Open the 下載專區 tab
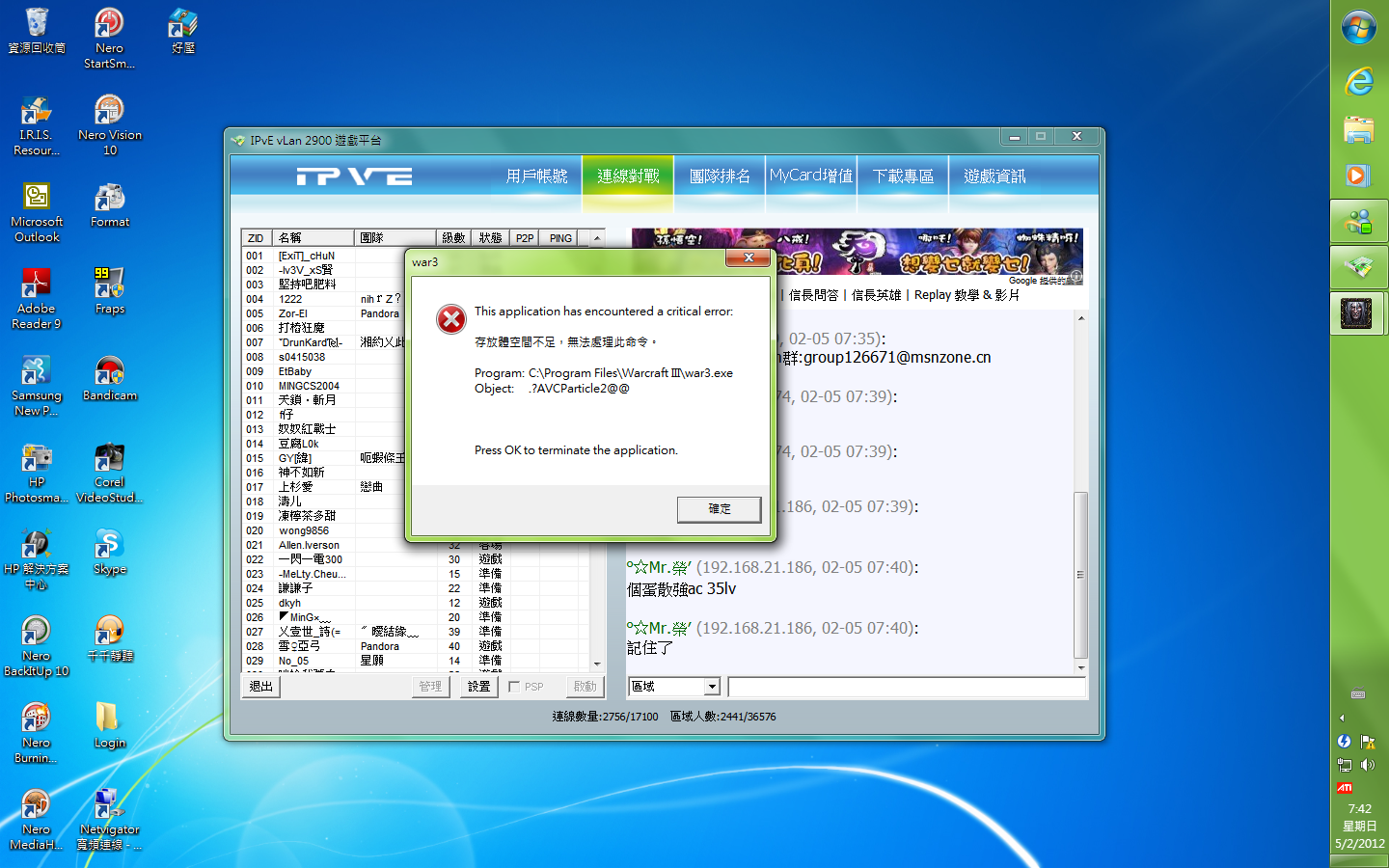This screenshot has width=1389, height=868. click(x=903, y=176)
